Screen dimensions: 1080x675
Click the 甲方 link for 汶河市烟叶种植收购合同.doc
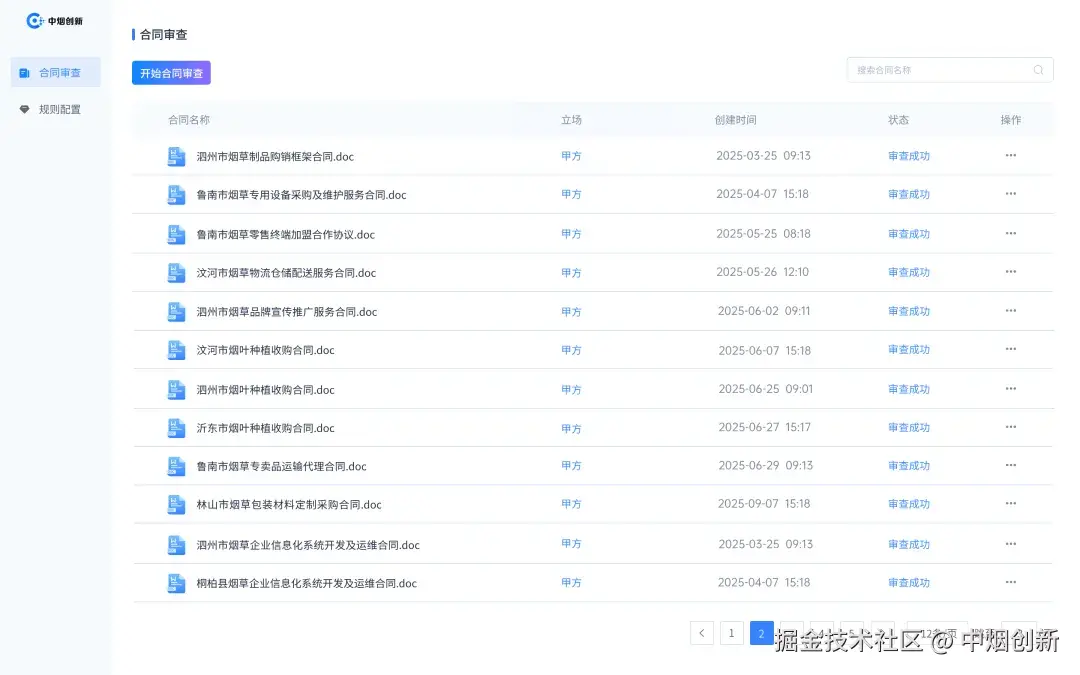click(571, 350)
